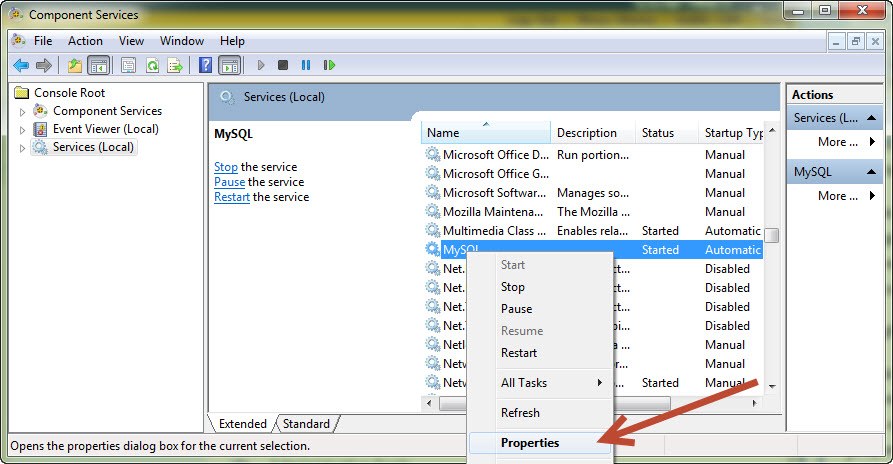This screenshot has height=464, width=893.
Task: Click the Services (Local) pane header
Action: 494,97
